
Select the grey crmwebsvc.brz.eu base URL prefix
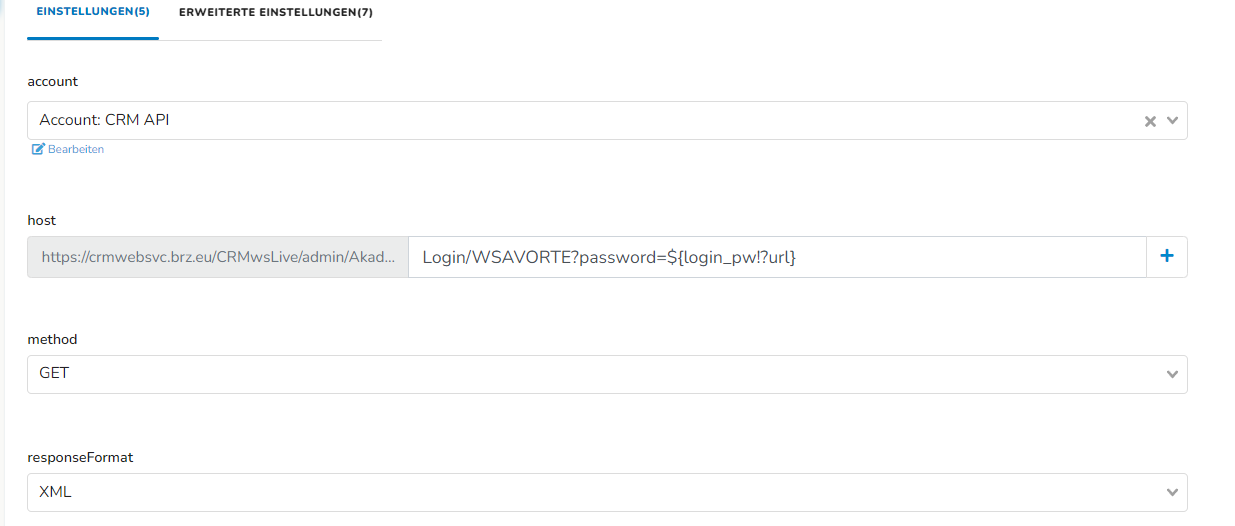pyautogui.click(x=218, y=257)
